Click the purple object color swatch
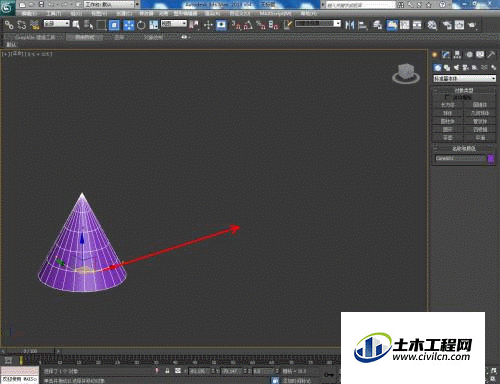This screenshot has width=500, height=384. click(491, 159)
